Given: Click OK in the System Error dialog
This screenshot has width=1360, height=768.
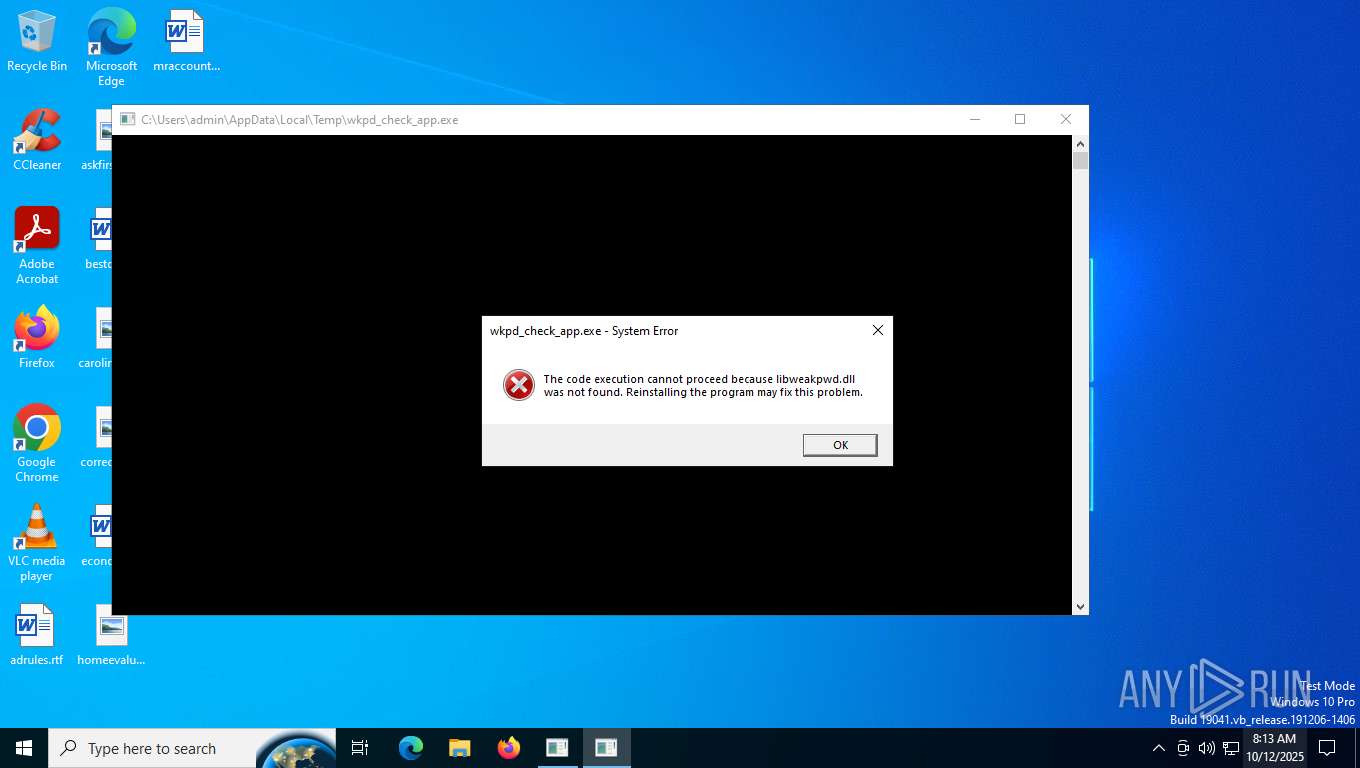Looking at the screenshot, I should pyautogui.click(x=840, y=445).
